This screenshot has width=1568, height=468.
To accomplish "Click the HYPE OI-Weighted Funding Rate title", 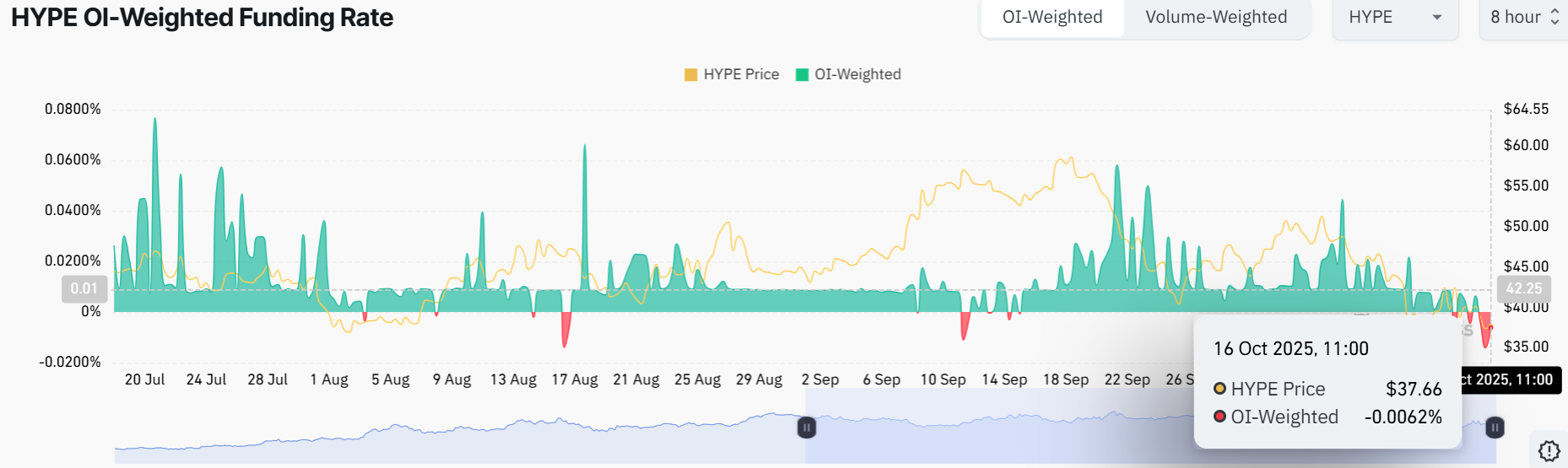I will click(x=203, y=18).
